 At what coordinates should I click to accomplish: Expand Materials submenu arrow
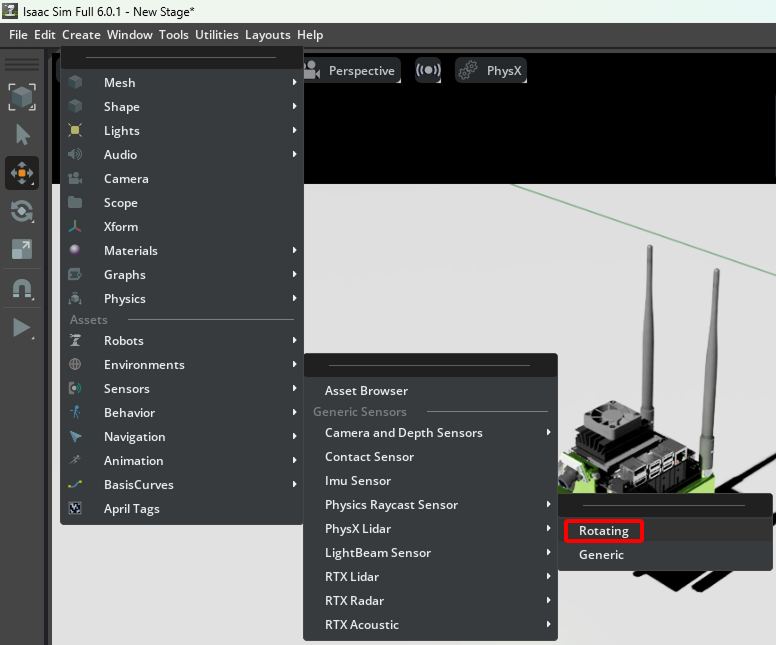coord(294,250)
